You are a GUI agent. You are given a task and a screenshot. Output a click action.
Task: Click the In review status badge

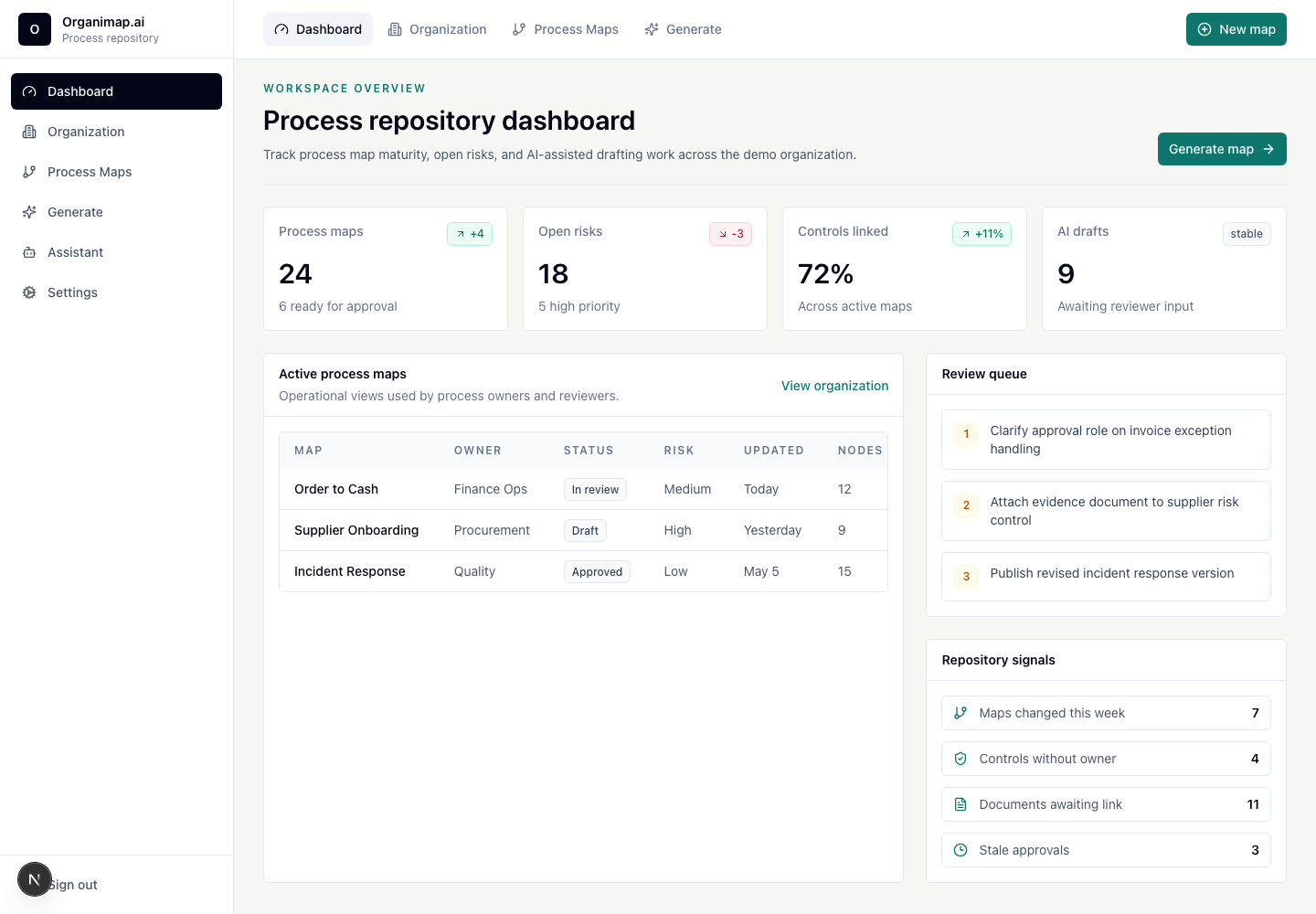pos(595,490)
